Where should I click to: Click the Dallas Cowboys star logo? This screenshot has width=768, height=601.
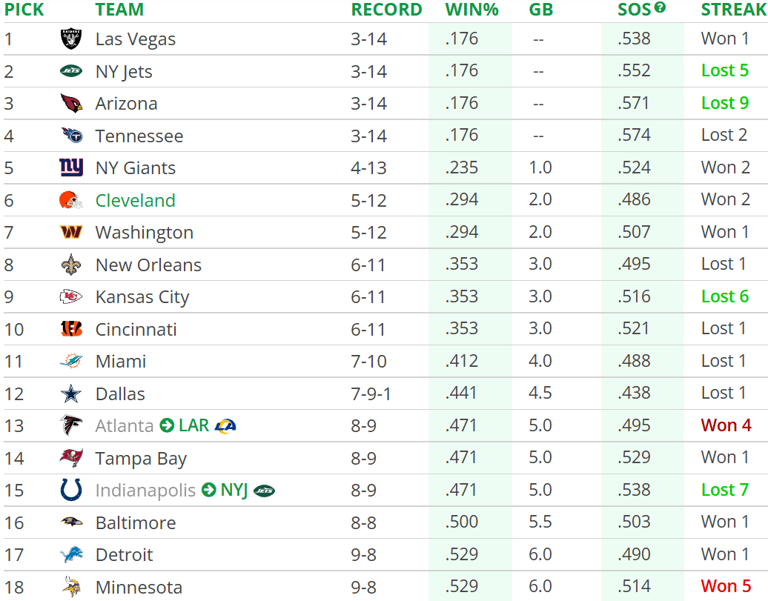click(71, 394)
